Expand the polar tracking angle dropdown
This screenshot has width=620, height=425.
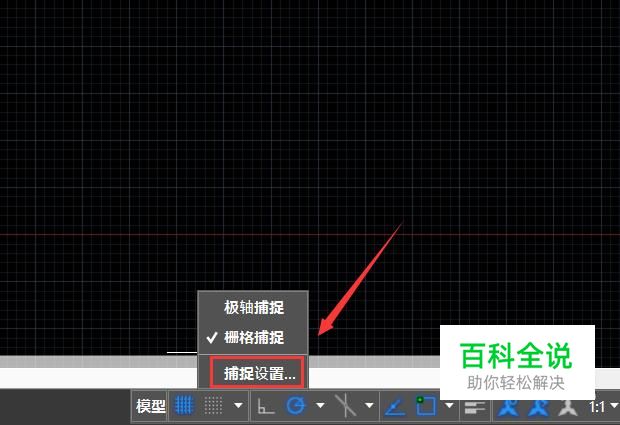tap(320, 405)
